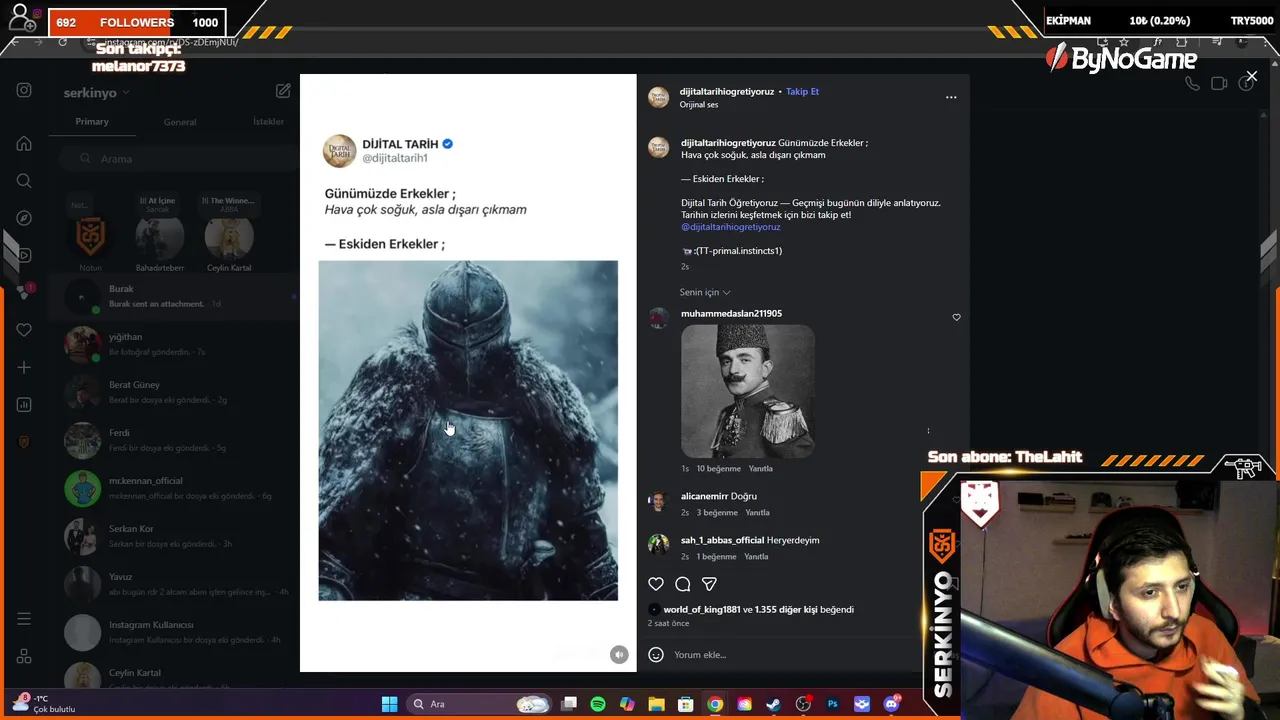Open the sidebar Search magnifier icon

tap(24, 181)
